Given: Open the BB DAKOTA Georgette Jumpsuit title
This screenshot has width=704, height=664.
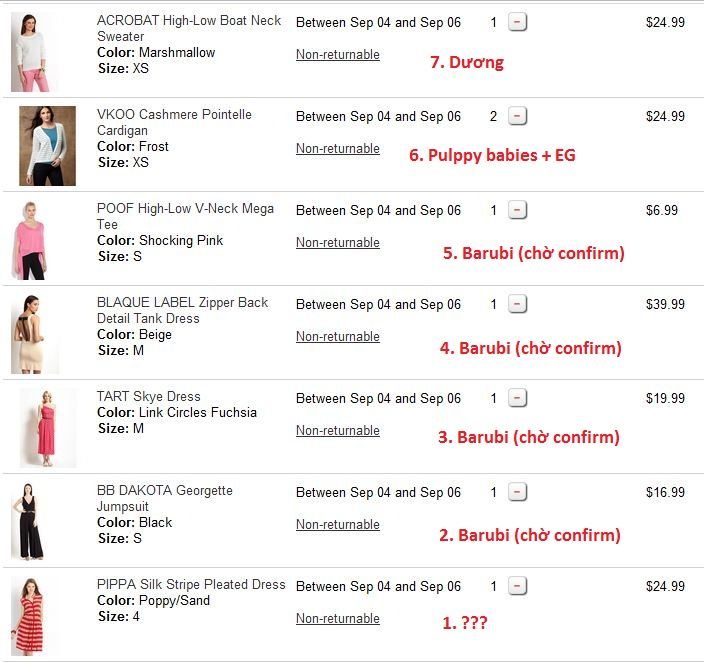Looking at the screenshot, I should pyautogui.click(x=164, y=498).
